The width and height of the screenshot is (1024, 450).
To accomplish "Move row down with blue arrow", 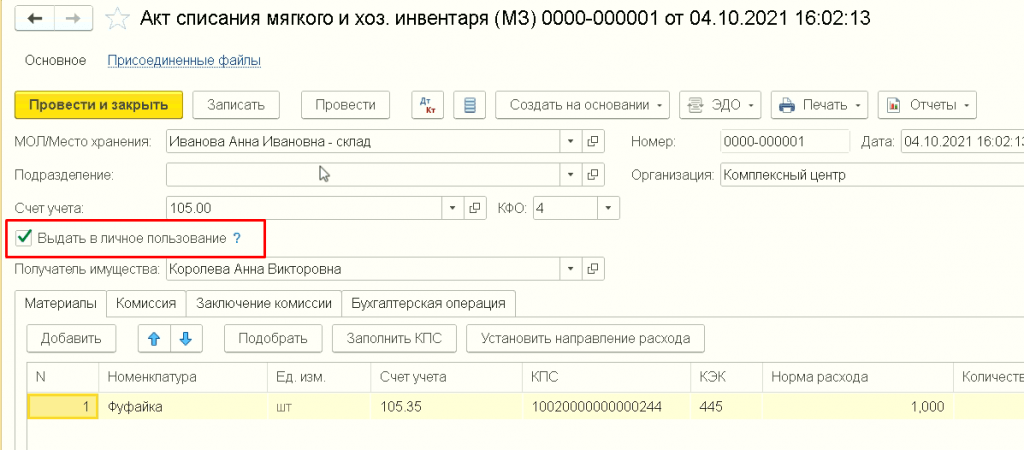I will [x=186, y=338].
